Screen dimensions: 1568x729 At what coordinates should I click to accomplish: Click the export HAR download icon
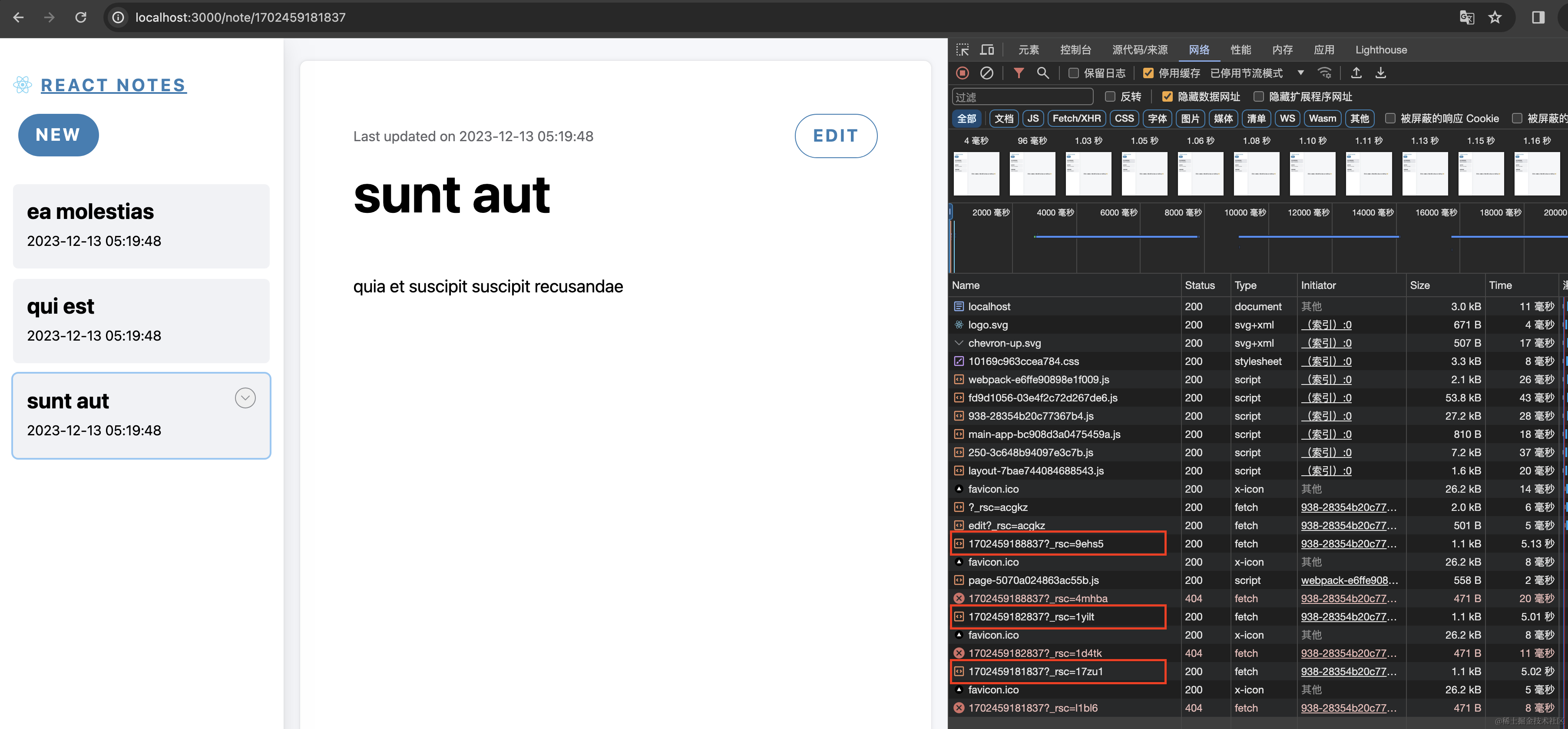tap(1380, 73)
